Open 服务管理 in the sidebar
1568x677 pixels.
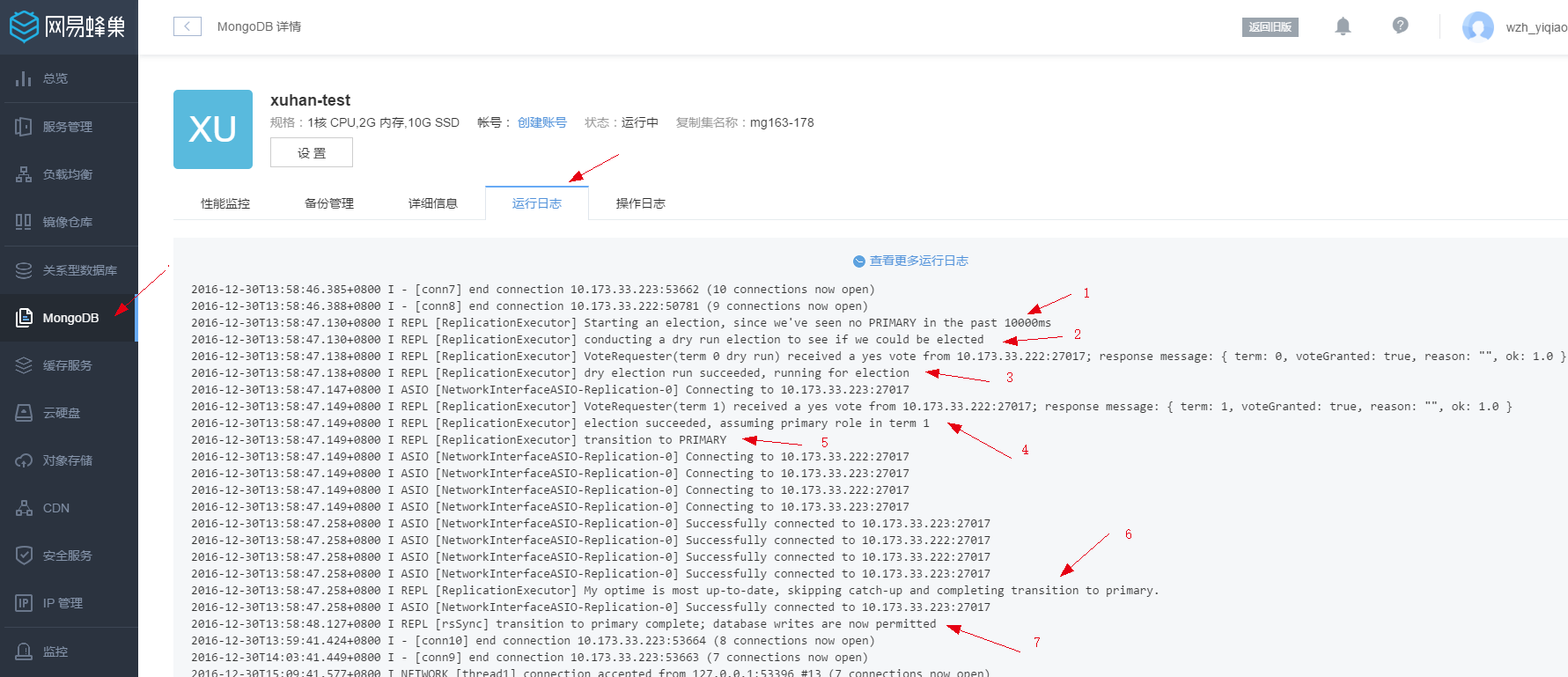(x=69, y=127)
